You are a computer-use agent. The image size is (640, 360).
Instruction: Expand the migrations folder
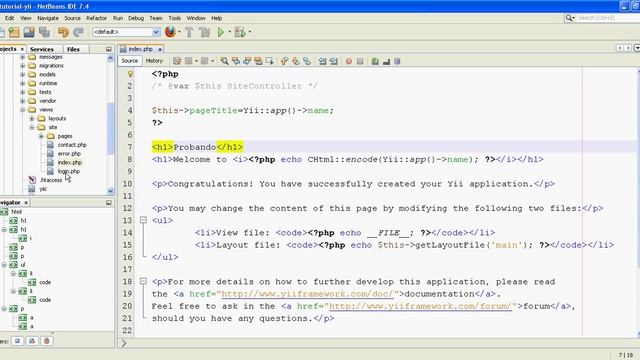[x=22, y=66]
